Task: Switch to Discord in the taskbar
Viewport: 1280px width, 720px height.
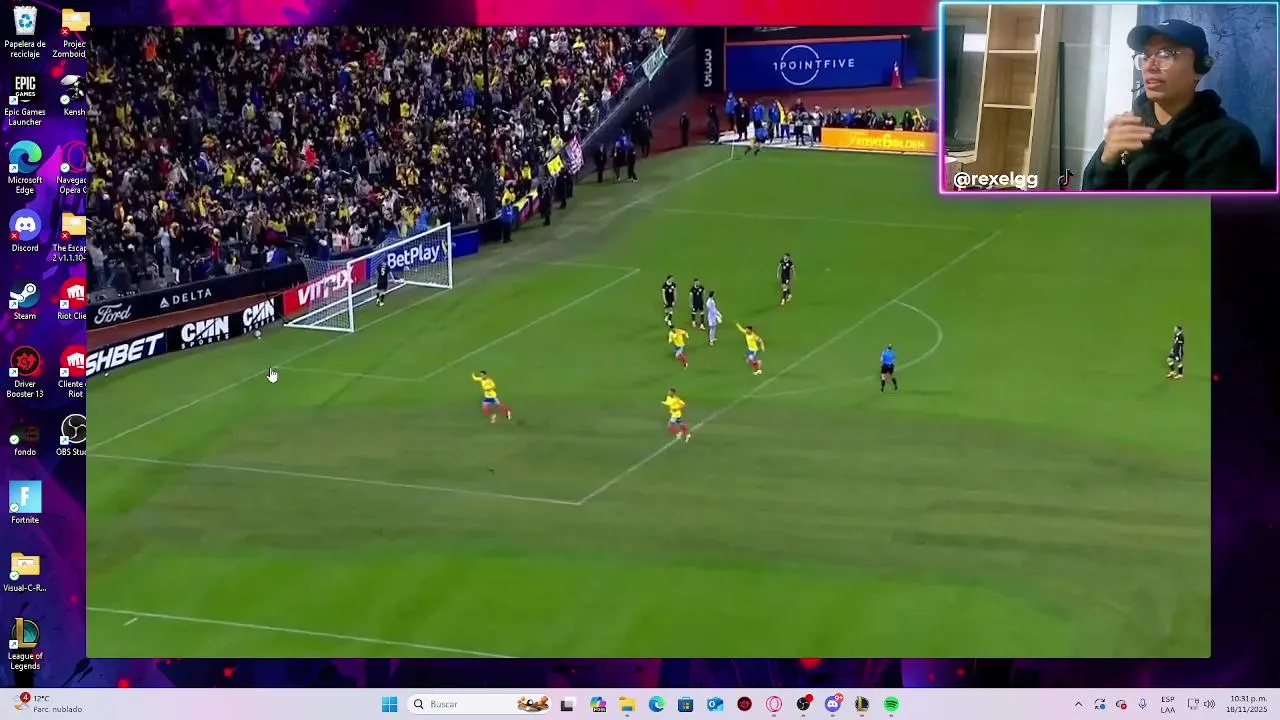Action: (832, 704)
